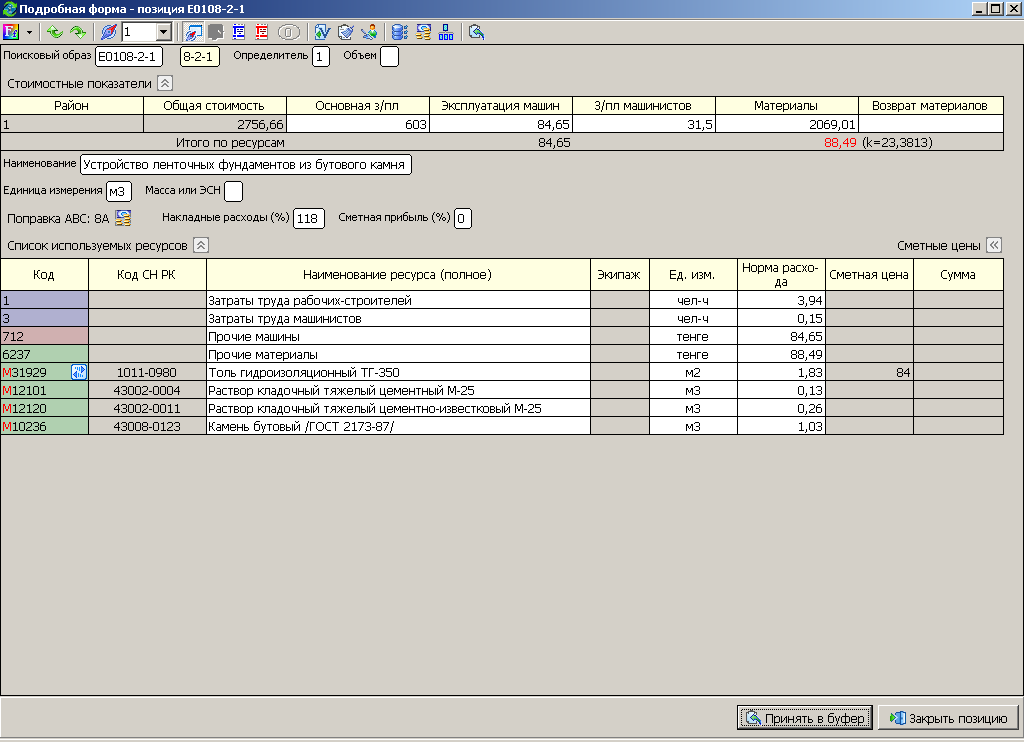Click the Поисковый образ field E0108-2-1
The height and width of the screenshot is (742, 1024).
click(129, 56)
